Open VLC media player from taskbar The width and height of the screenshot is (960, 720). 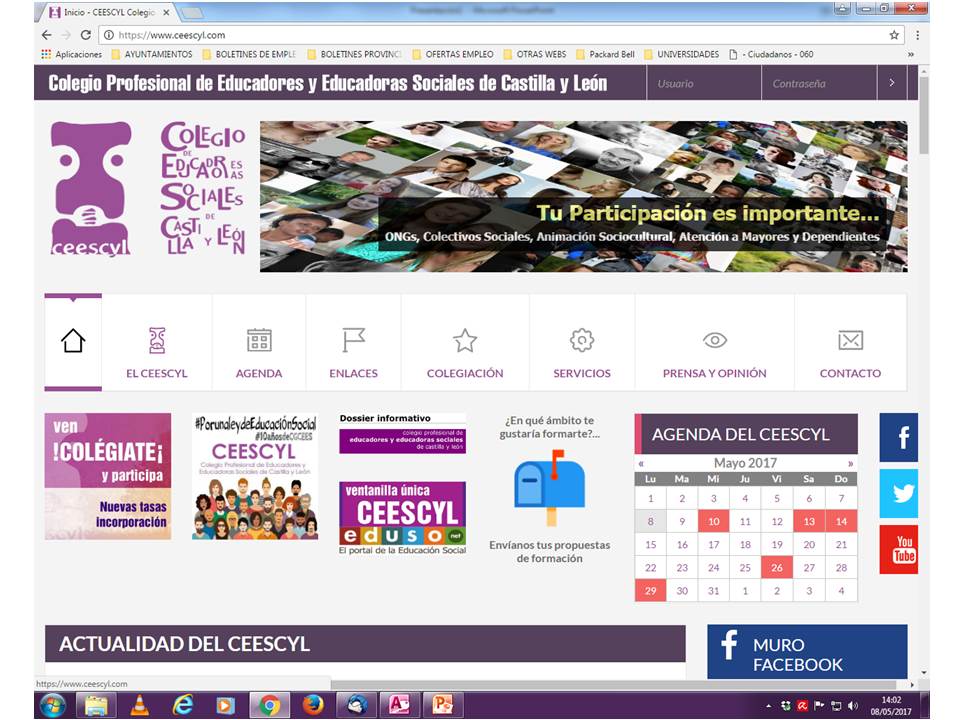click(140, 706)
